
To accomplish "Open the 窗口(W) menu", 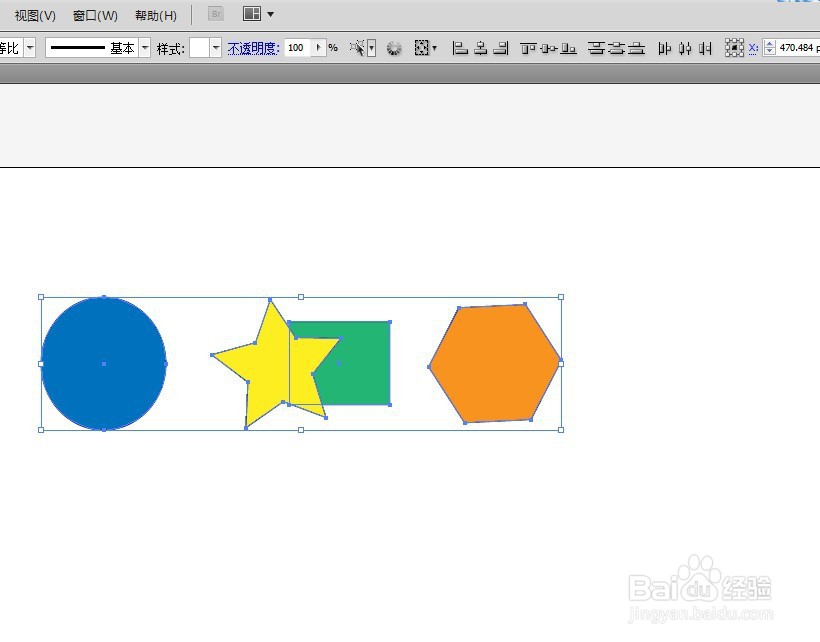I will pyautogui.click(x=95, y=16).
